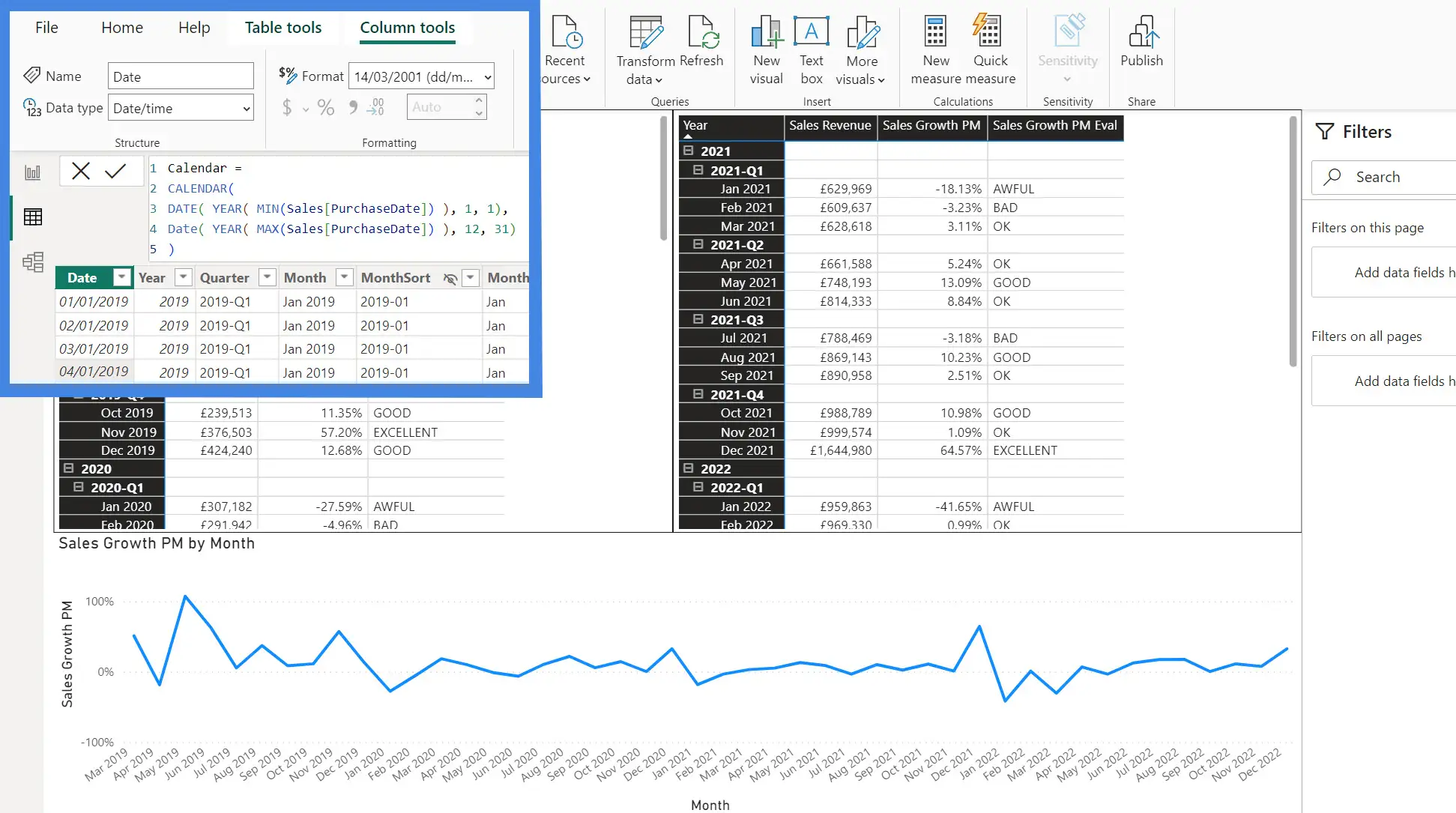The image size is (1456, 813).
Task: Open the Data type dropdown
Action: pyautogui.click(x=181, y=108)
